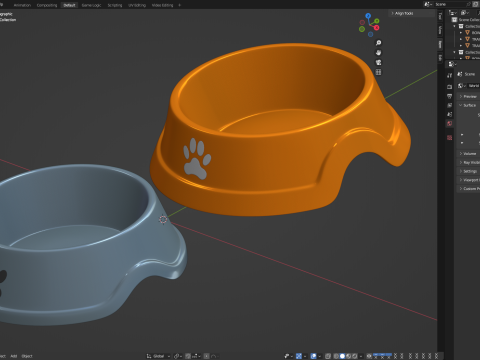Switch to rendered viewport shading
This screenshot has width=480, height=360.
pos(355,356)
